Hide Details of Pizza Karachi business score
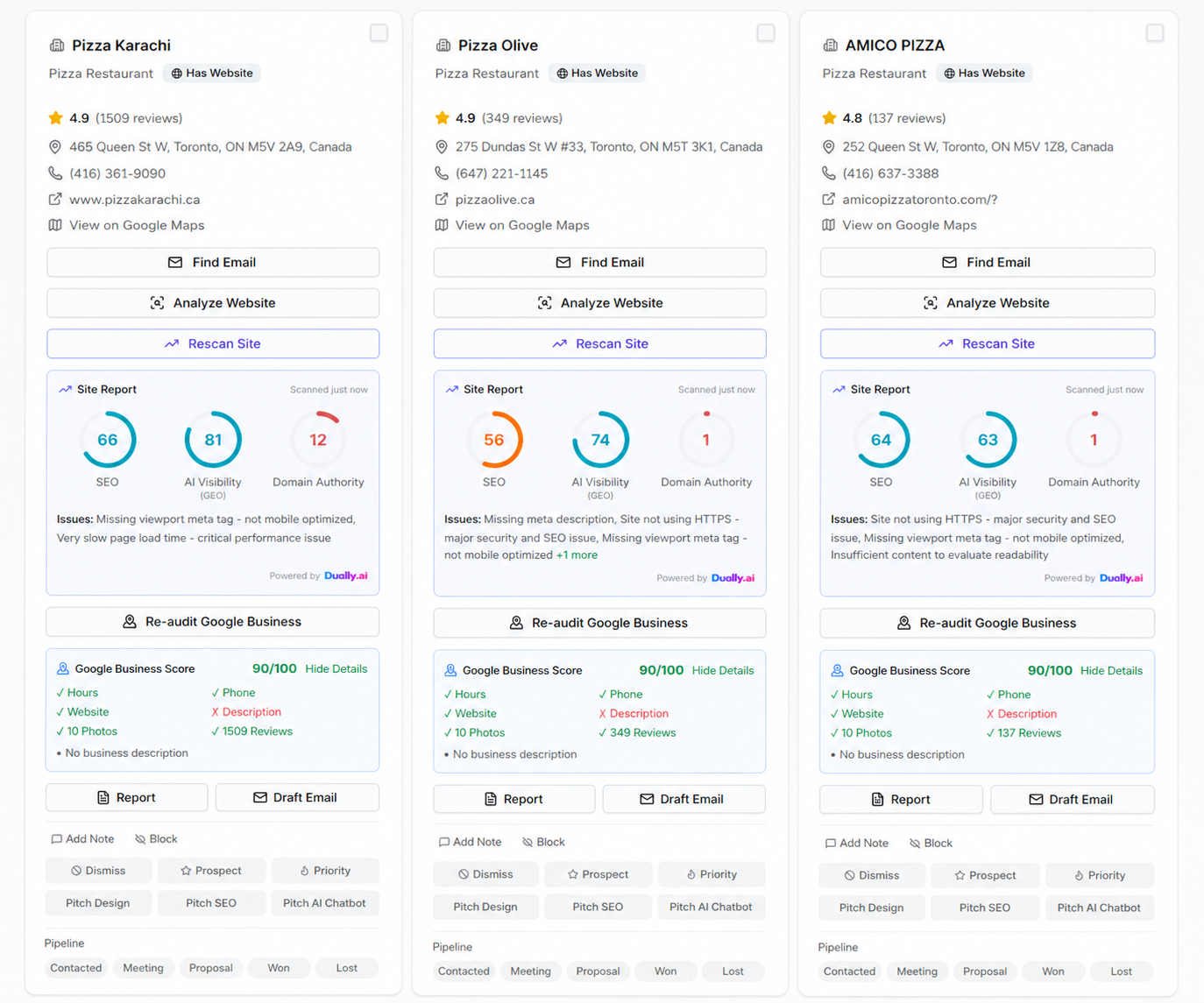This screenshot has height=1003, width=1204. pyautogui.click(x=336, y=668)
